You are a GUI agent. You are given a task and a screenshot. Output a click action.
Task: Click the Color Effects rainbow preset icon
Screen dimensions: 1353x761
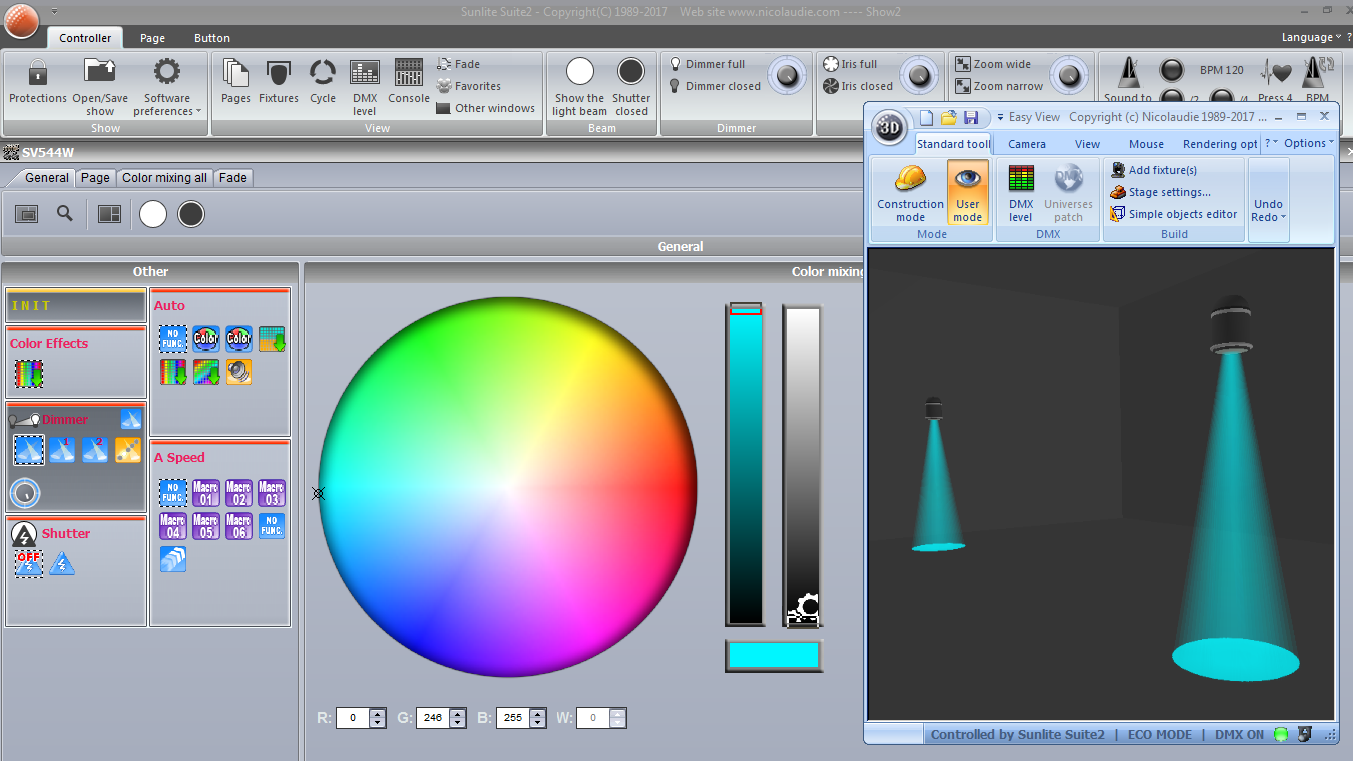[28, 374]
